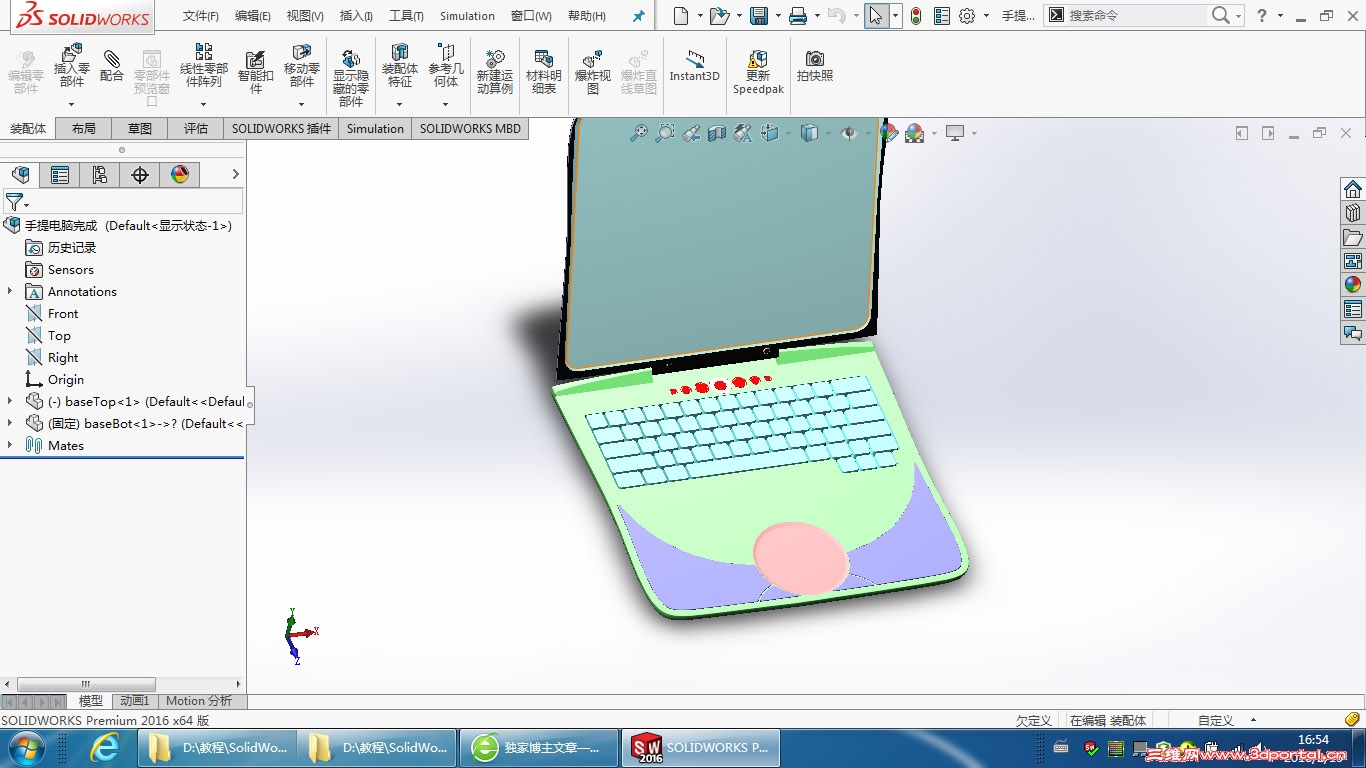Select the 动画1 bottom tab
Viewport: 1366px width, 768px height.
click(134, 701)
